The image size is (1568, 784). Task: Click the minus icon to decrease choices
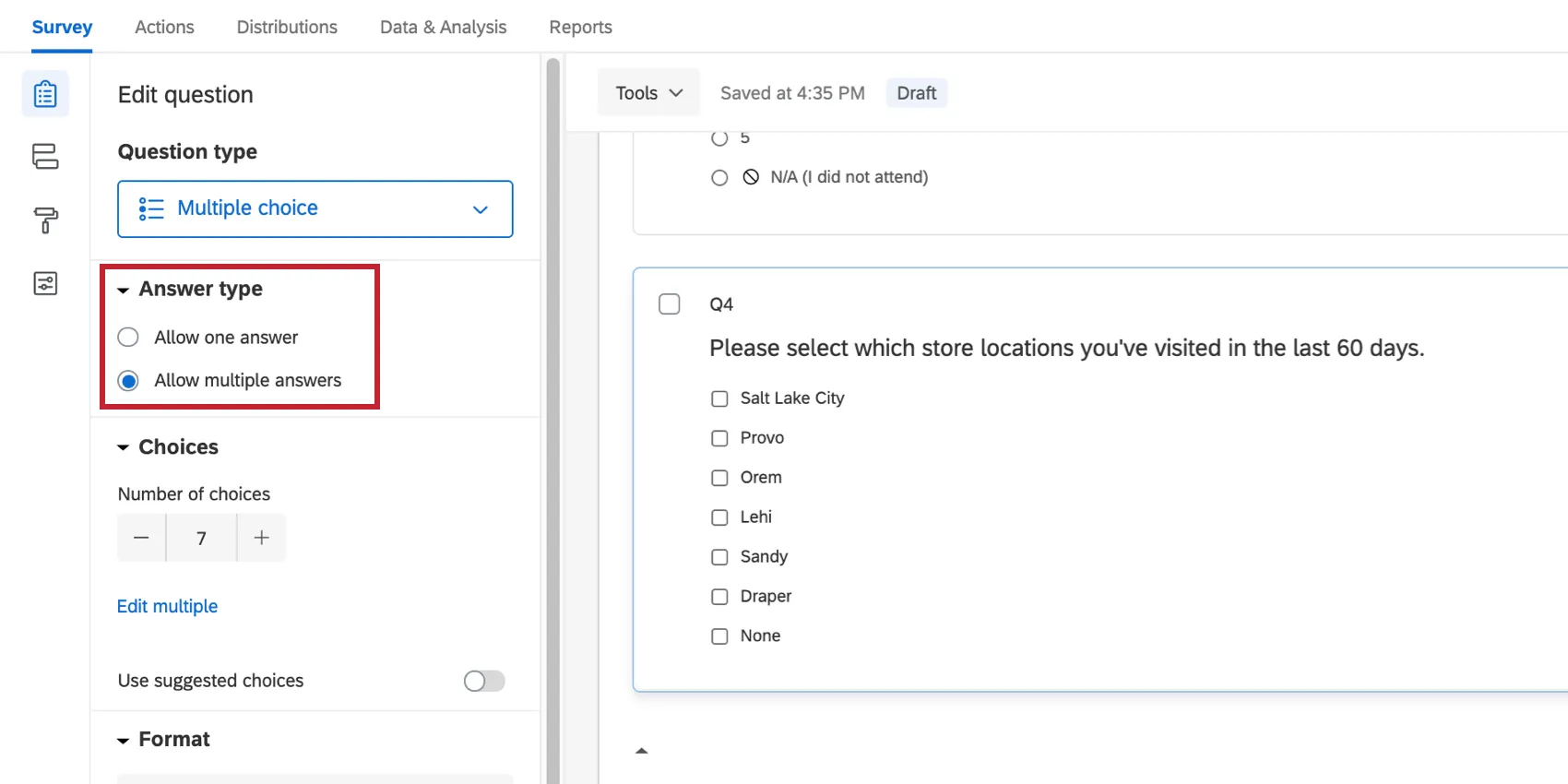[141, 538]
